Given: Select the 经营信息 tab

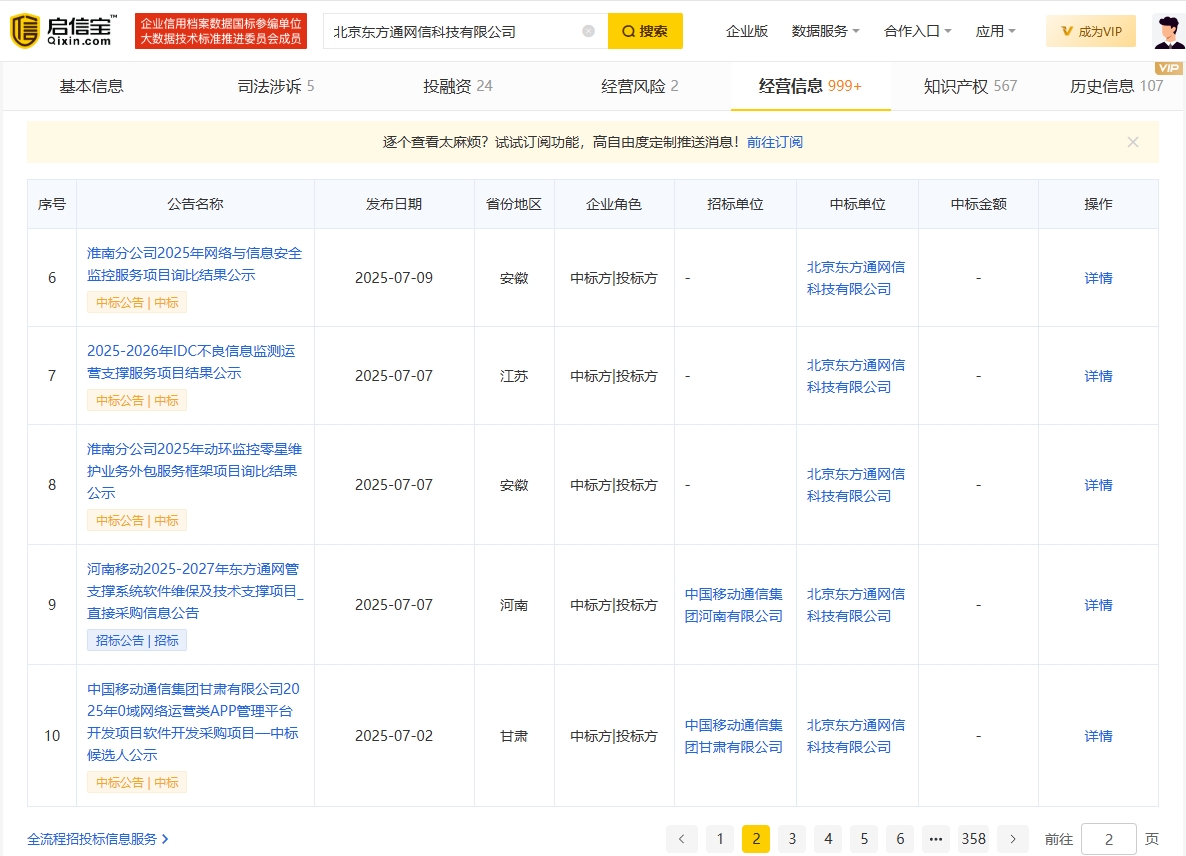Looking at the screenshot, I should click(810, 86).
